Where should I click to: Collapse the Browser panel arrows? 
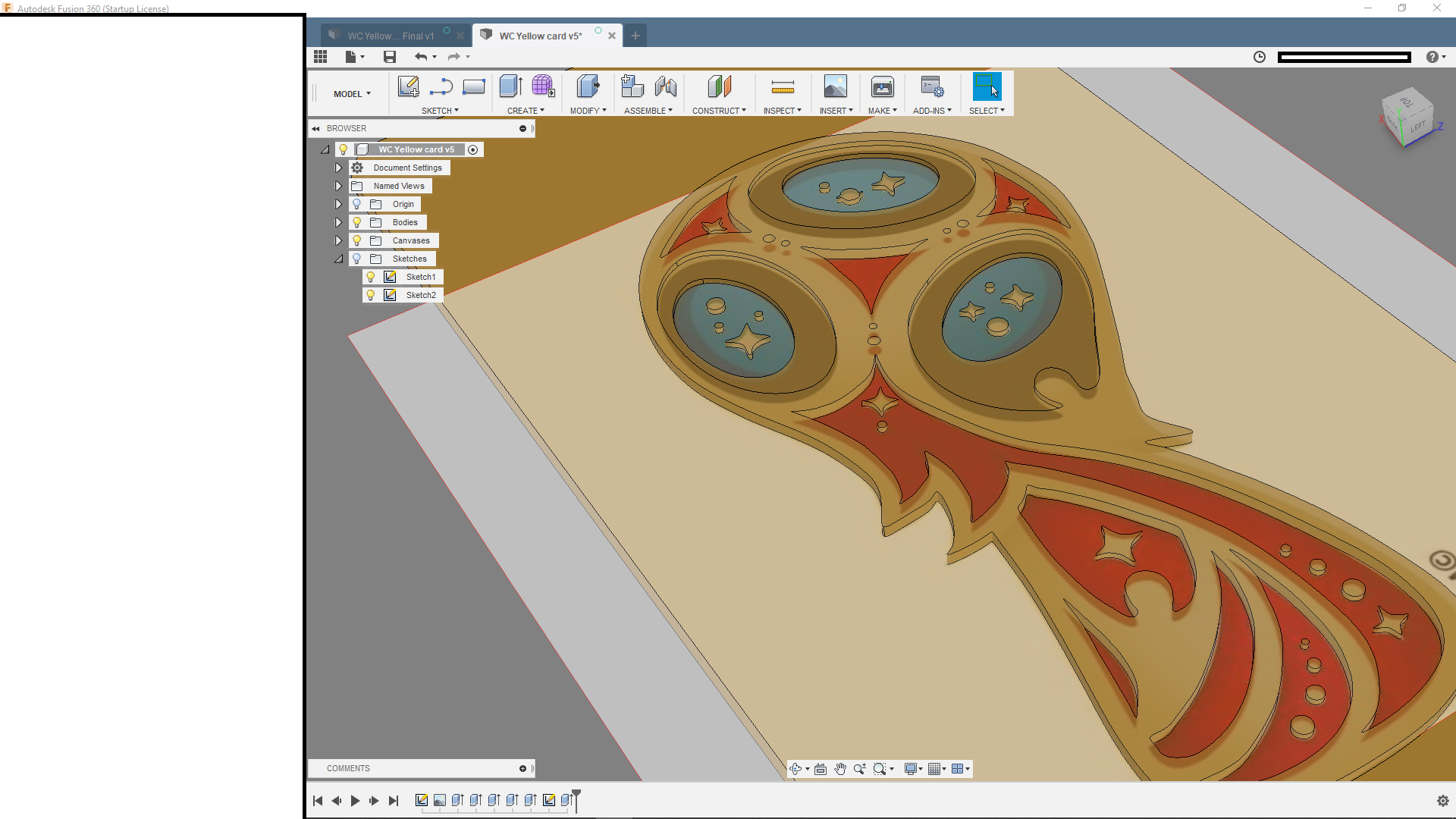pos(315,128)
